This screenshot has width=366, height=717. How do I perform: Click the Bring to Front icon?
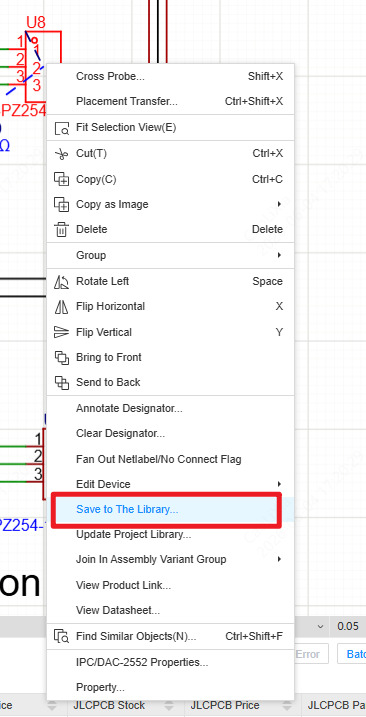pyautogui.click(x=61, y=357)
